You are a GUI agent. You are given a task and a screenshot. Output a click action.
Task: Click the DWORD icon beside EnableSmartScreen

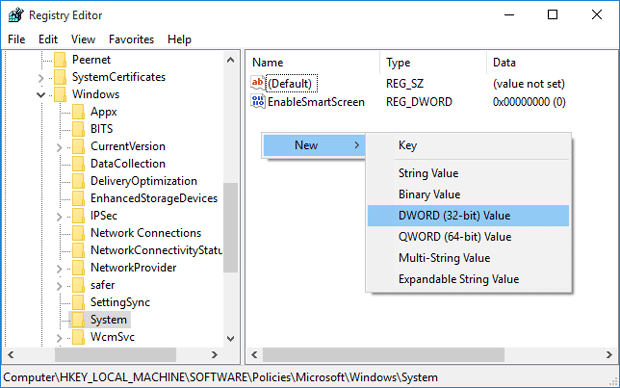(258, 102)
